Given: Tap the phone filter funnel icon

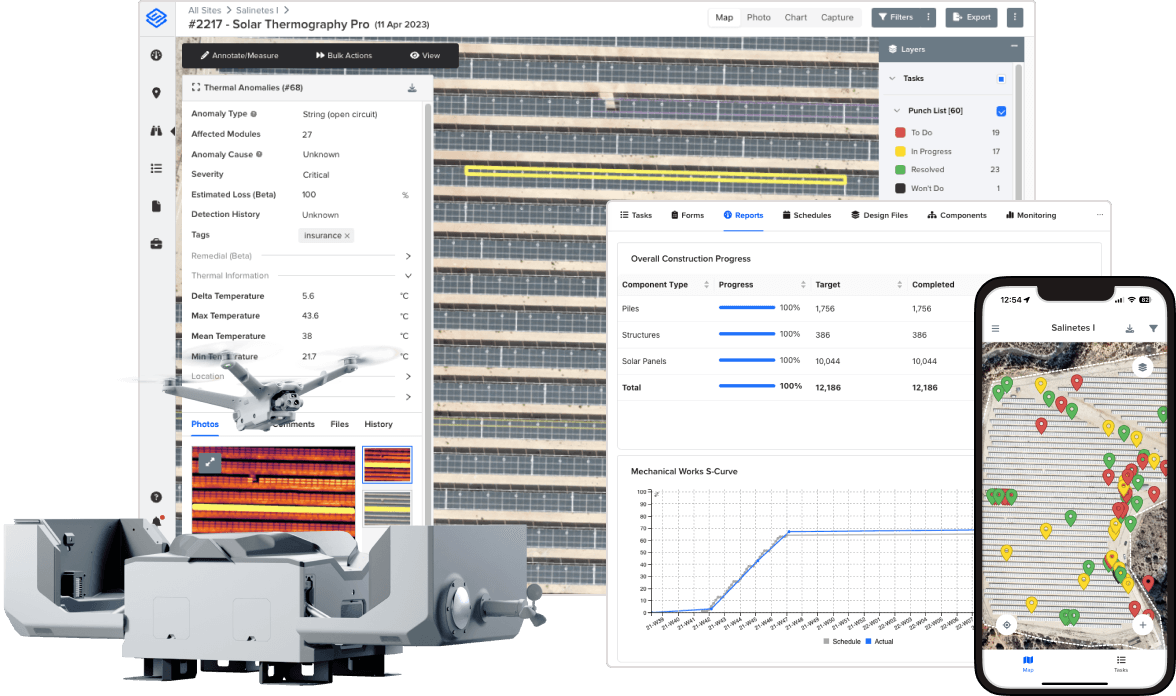Looking at the screenshot, I should (x=1153, y=328).
